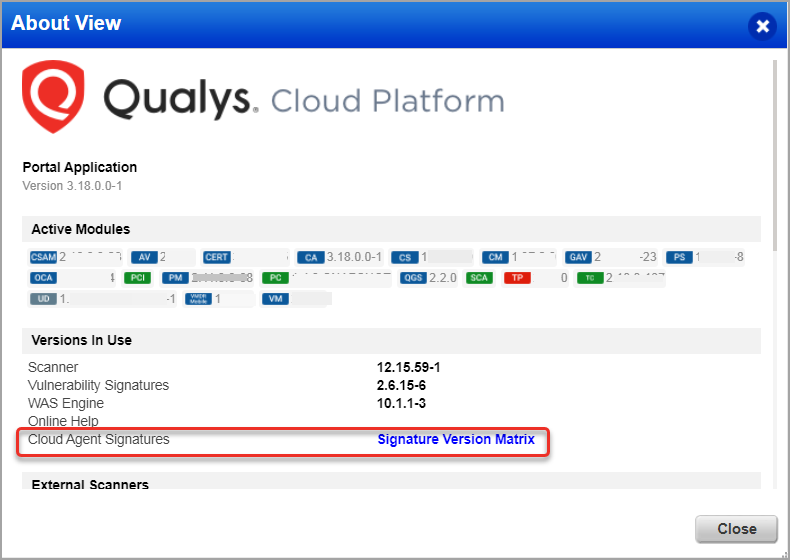Click the vertical scrollbar thumb

[x=775, y=155]
